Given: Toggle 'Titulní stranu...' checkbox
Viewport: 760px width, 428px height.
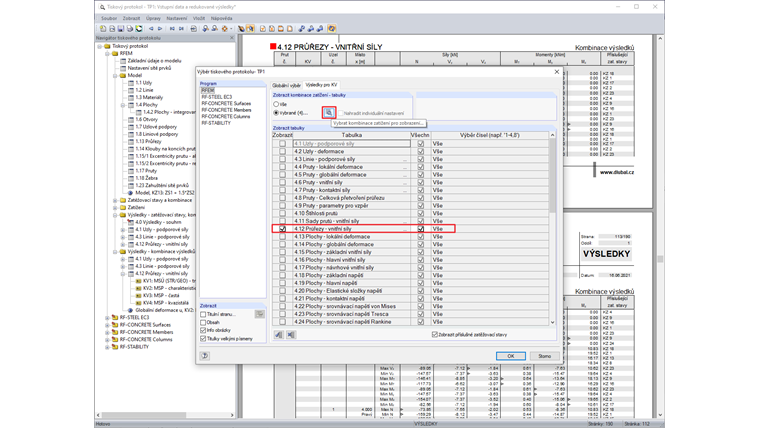Looking at the screenshot, I should coord(203,315).
